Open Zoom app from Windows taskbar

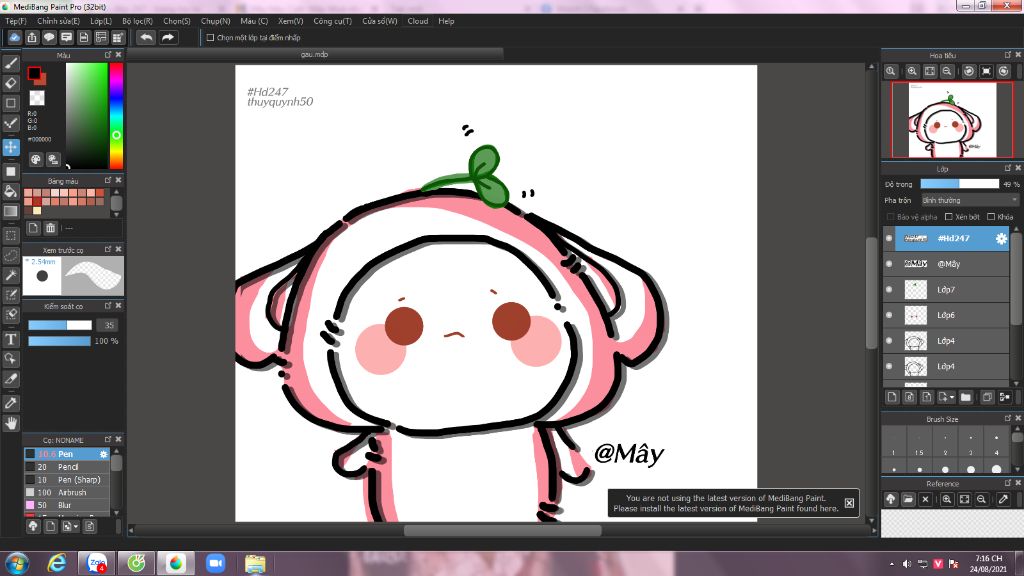(x=215, y=563)
